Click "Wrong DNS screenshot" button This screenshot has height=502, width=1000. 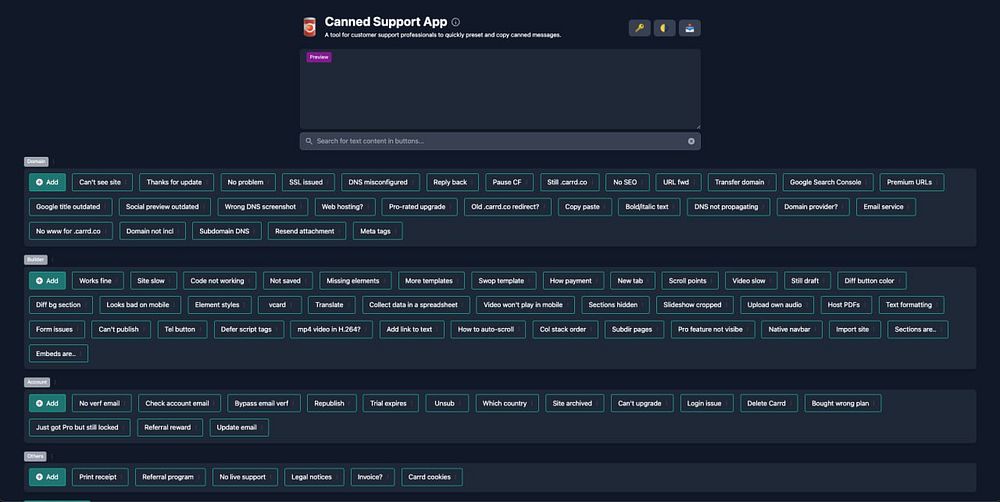click(x=262, y=207)
